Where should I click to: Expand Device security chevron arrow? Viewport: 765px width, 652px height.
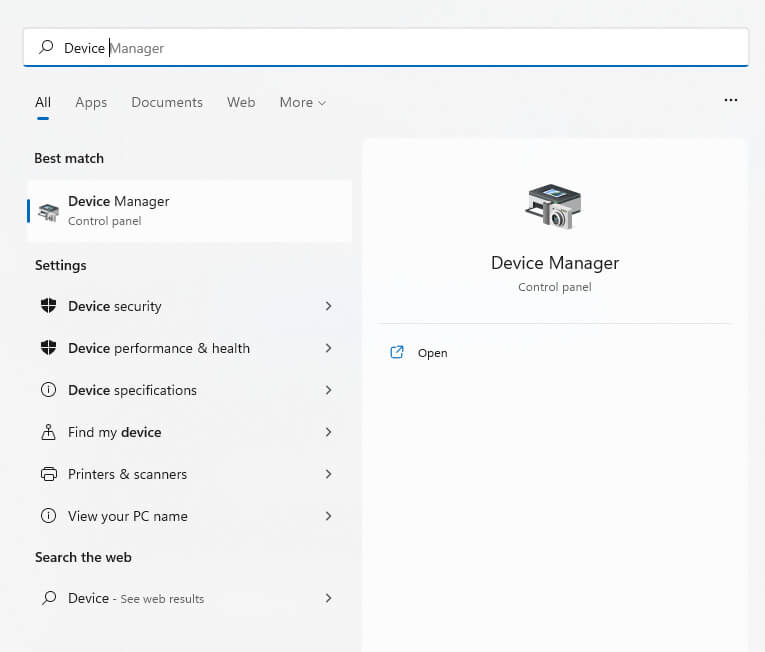click(x=328, y=306)
